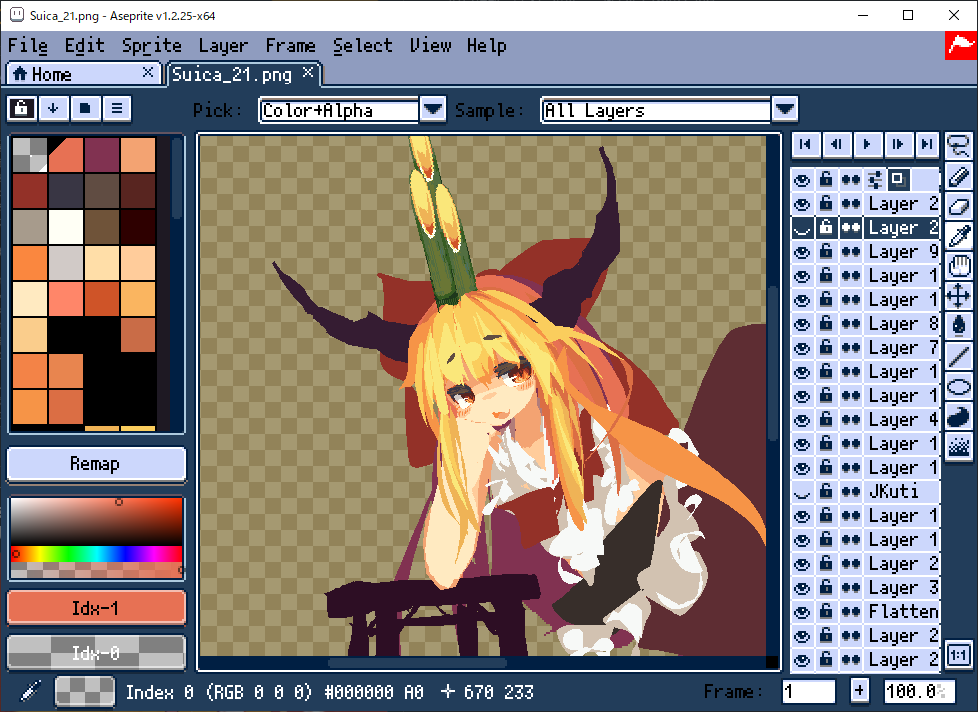Play the animation
The image size is (978, 712).
click(866, 145)
